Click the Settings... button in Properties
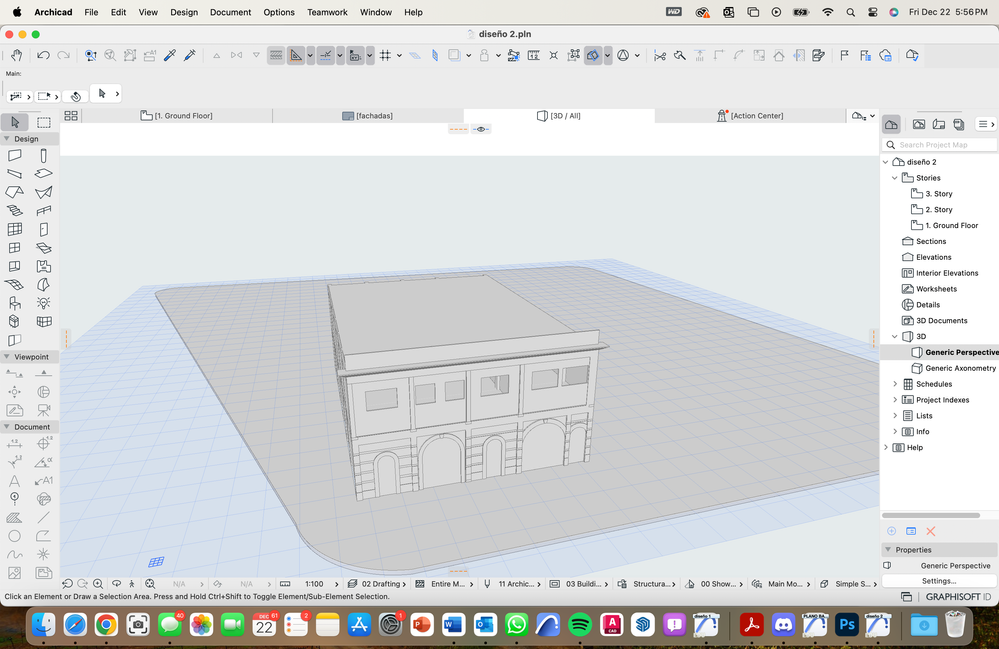999x649 pixels. coord(938,581)
